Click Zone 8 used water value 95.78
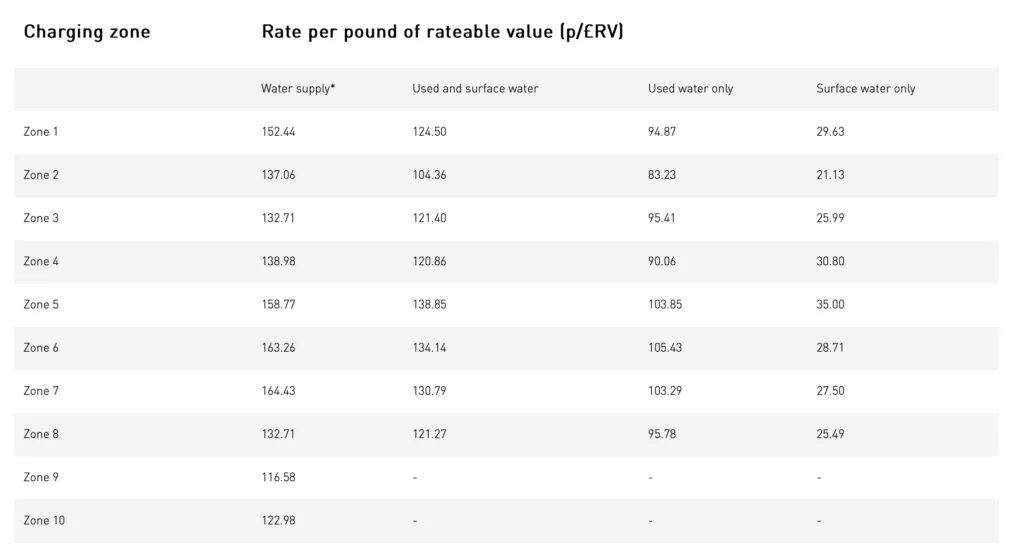Screen dimensions: 1024x558 coord(662,433)
